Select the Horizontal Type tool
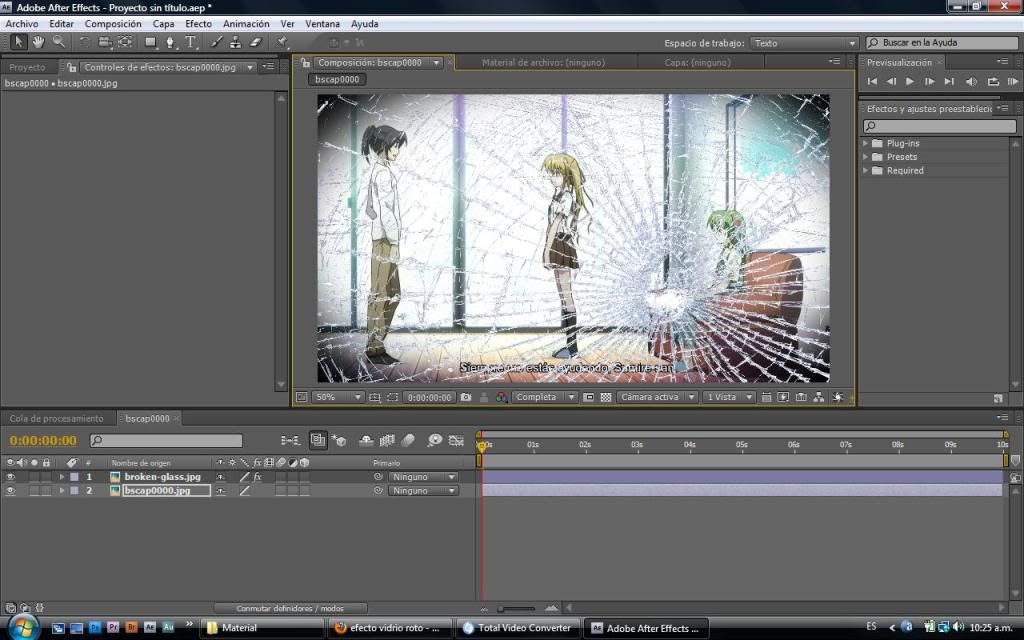1024x640 pixels. pyautogui.click(x=191, y=42)
